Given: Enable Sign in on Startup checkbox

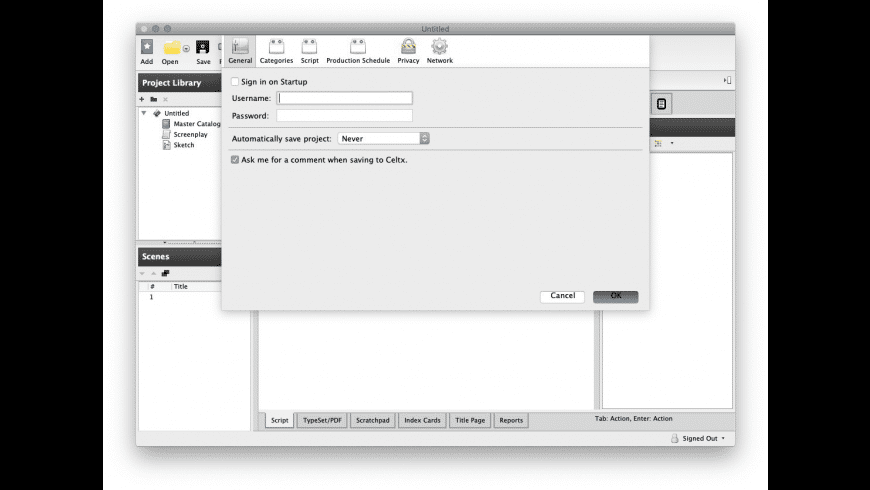Looking at the screenshot, I should tap(235, 82).
